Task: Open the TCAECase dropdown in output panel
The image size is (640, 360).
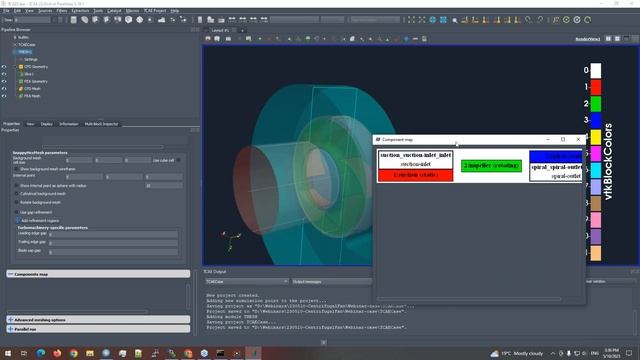Action: 247,282
